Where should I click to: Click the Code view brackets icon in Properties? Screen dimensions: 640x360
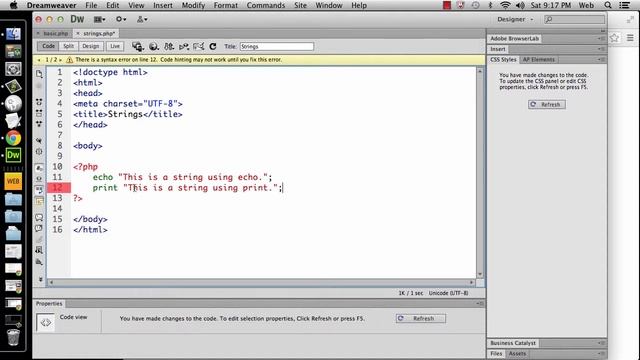pyautogui.click(x=46, y=322)
